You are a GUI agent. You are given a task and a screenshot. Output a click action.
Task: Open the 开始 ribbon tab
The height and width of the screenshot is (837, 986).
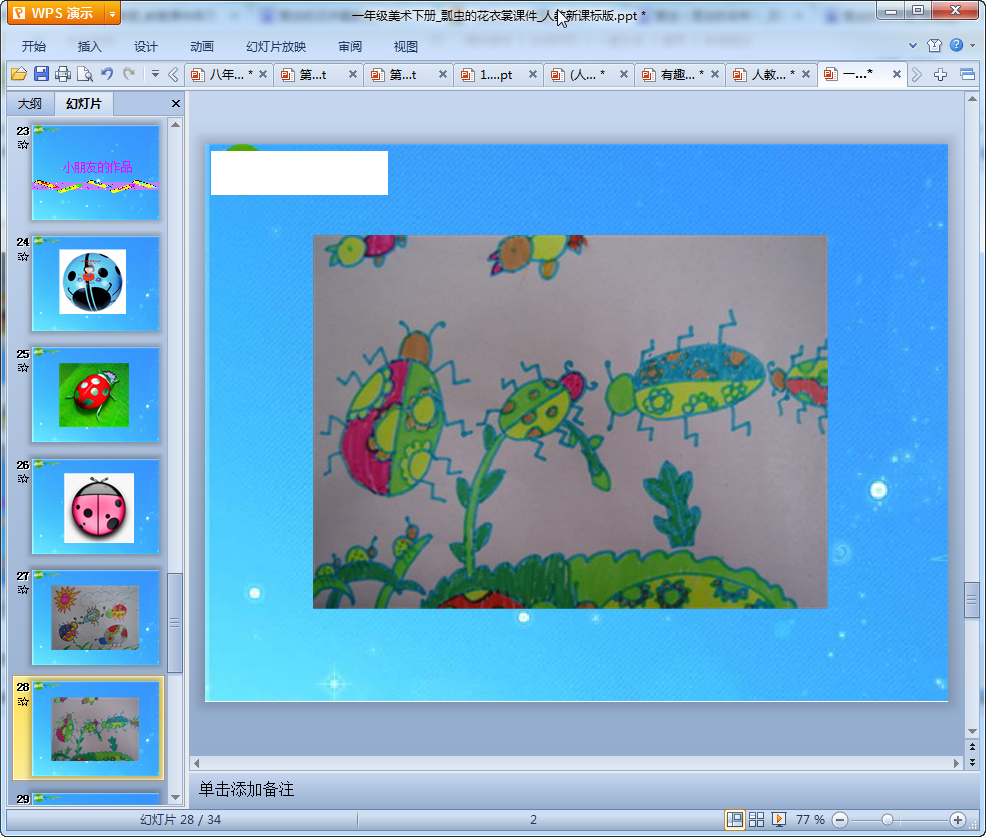[x=33, y=47]
